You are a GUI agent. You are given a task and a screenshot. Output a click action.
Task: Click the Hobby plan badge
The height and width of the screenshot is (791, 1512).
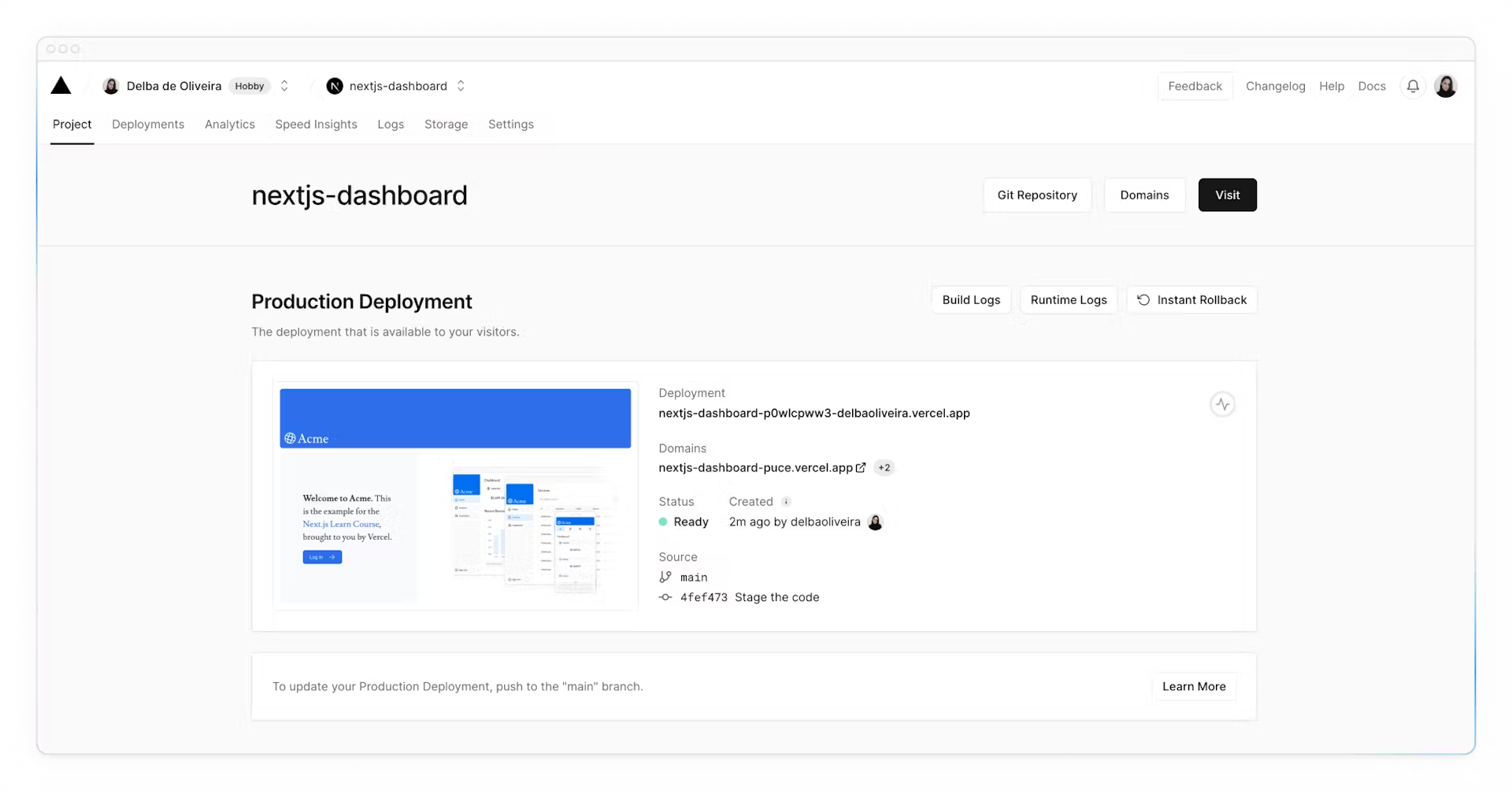(250, 86)
